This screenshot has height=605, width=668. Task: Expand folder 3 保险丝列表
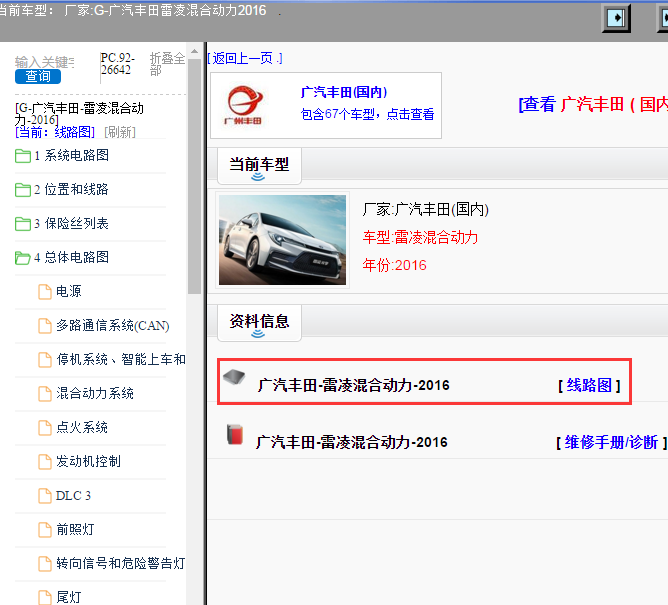tap(71, 224)
